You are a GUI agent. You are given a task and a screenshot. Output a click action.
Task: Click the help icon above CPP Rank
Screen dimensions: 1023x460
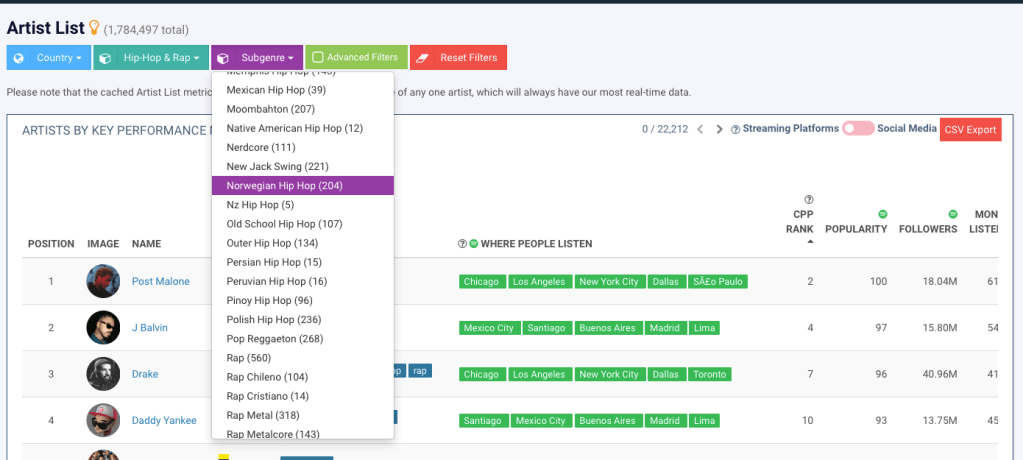808,199
